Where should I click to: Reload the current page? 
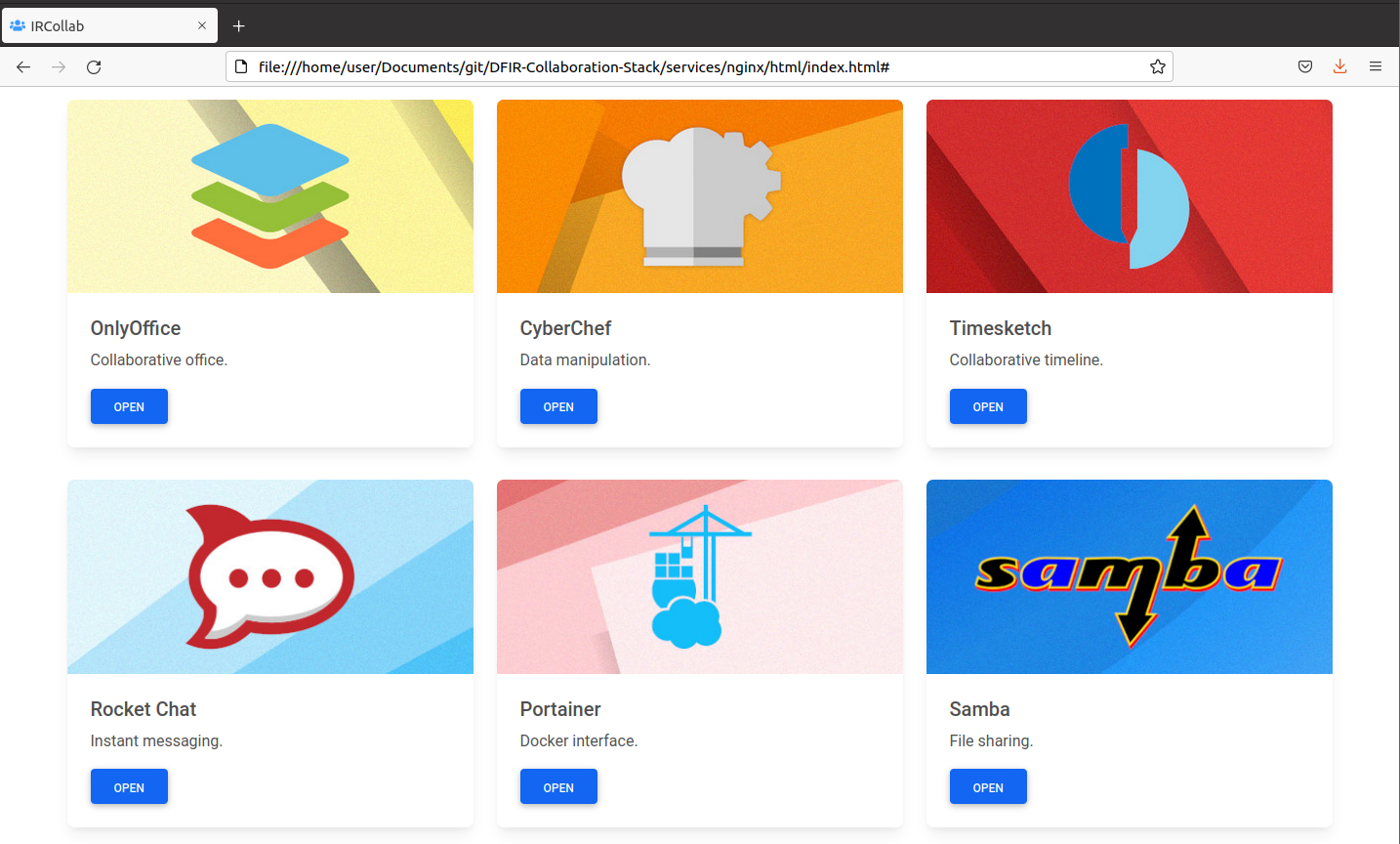pos(94,66)
